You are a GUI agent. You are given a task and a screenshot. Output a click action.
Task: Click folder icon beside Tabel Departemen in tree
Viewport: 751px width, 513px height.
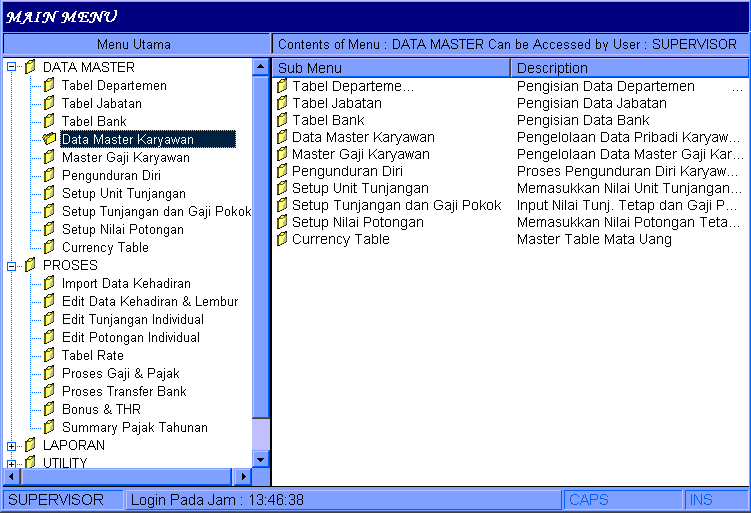point(49,85)
